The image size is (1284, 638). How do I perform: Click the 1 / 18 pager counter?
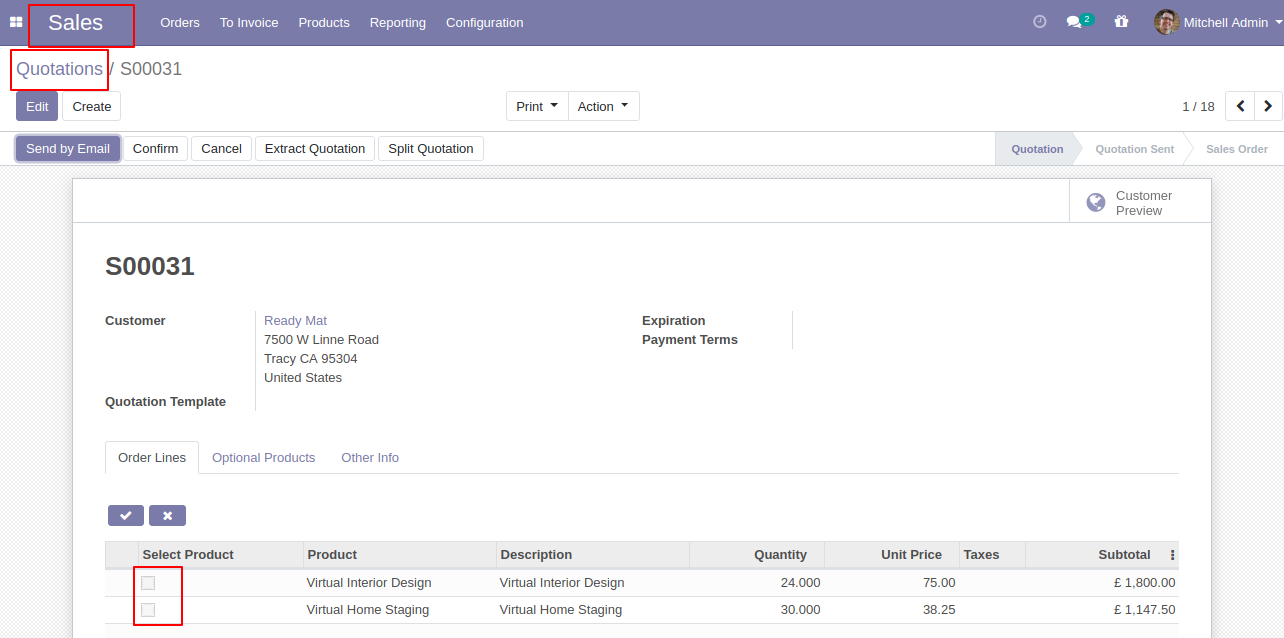[x=1198, y=106]
